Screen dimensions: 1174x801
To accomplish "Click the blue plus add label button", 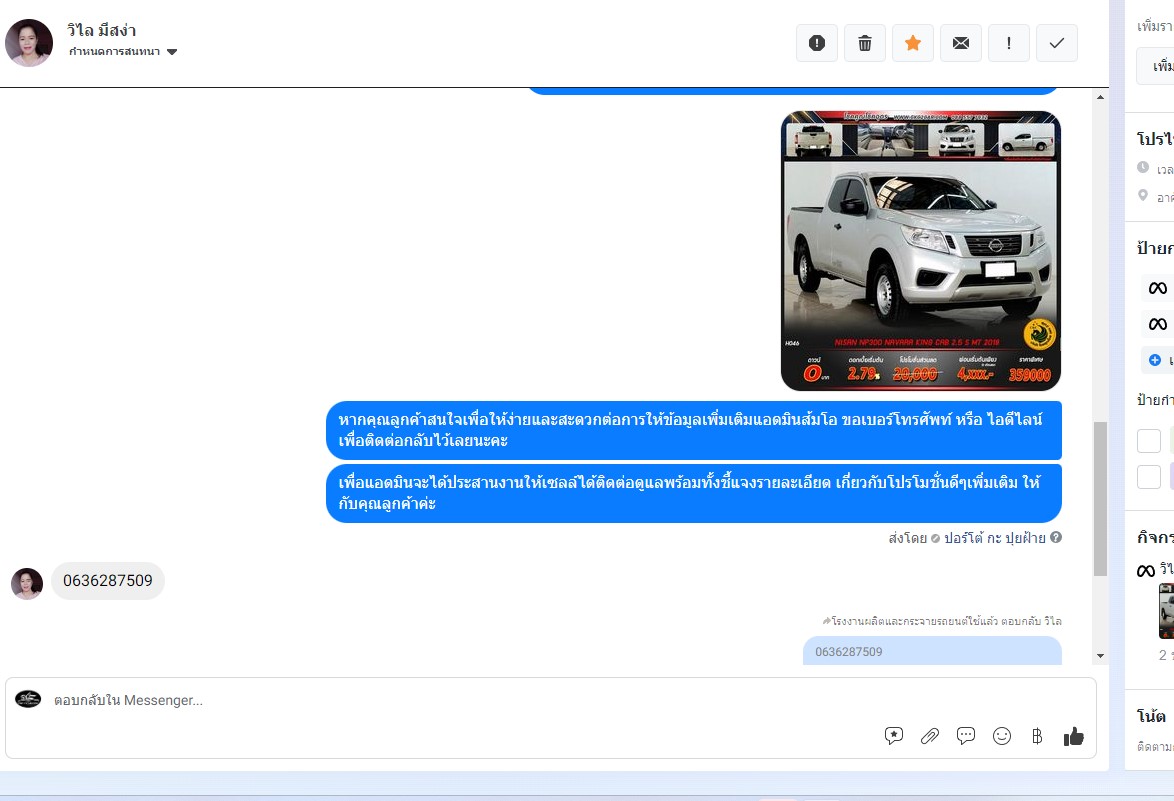I will coord(1155,360).
